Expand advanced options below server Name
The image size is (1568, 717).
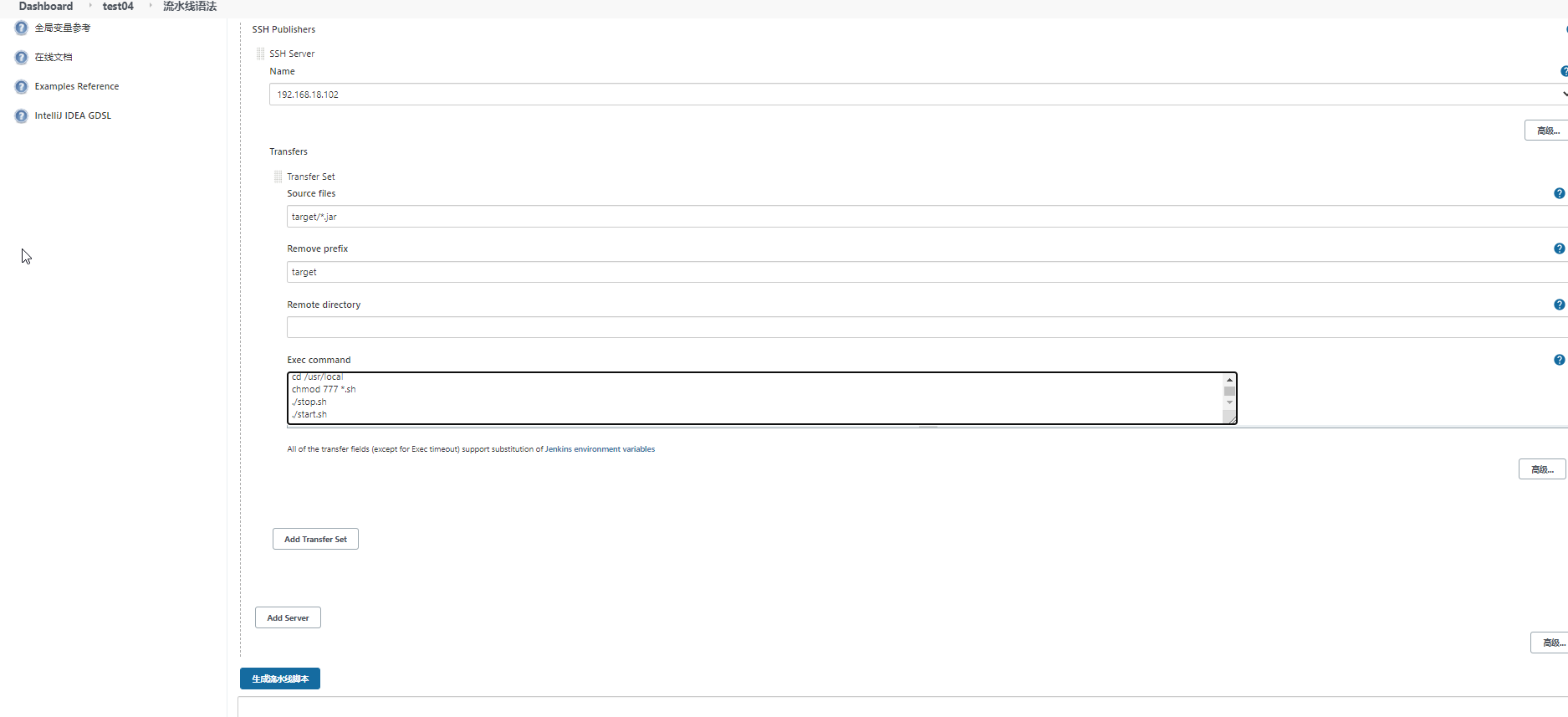[x=1546, y=131]
